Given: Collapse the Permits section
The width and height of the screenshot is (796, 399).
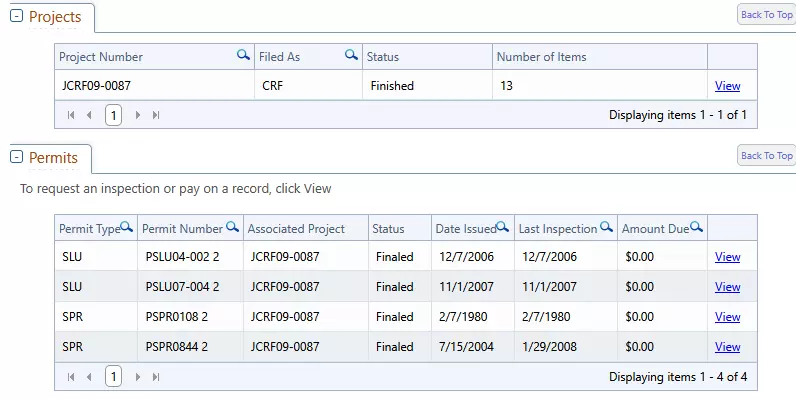Looking at the screenshot, I should [17, 157].
